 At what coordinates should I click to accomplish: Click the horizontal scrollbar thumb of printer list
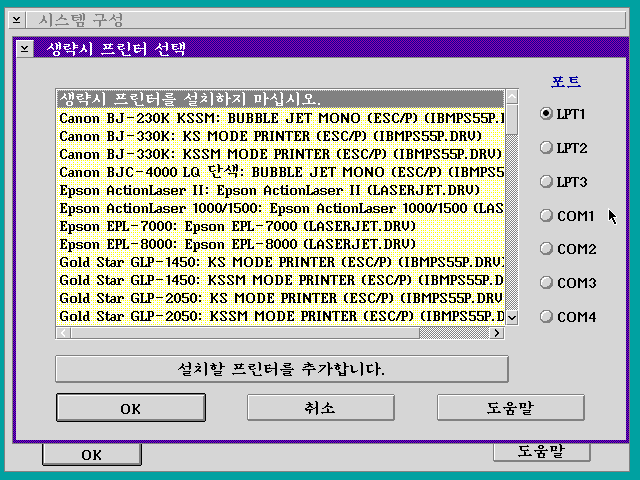click(x=245, y=333)
